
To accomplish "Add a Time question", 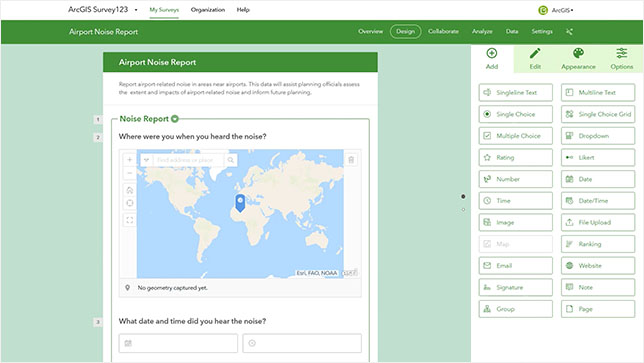I will coord(515,201).
